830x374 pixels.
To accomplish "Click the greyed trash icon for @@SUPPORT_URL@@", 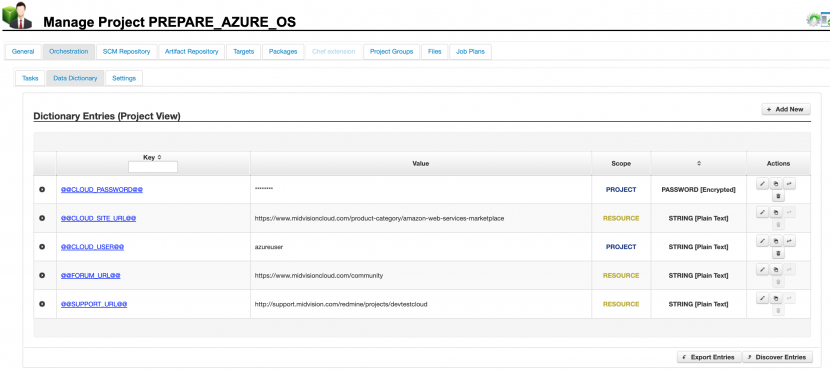I will coord(778,311).
